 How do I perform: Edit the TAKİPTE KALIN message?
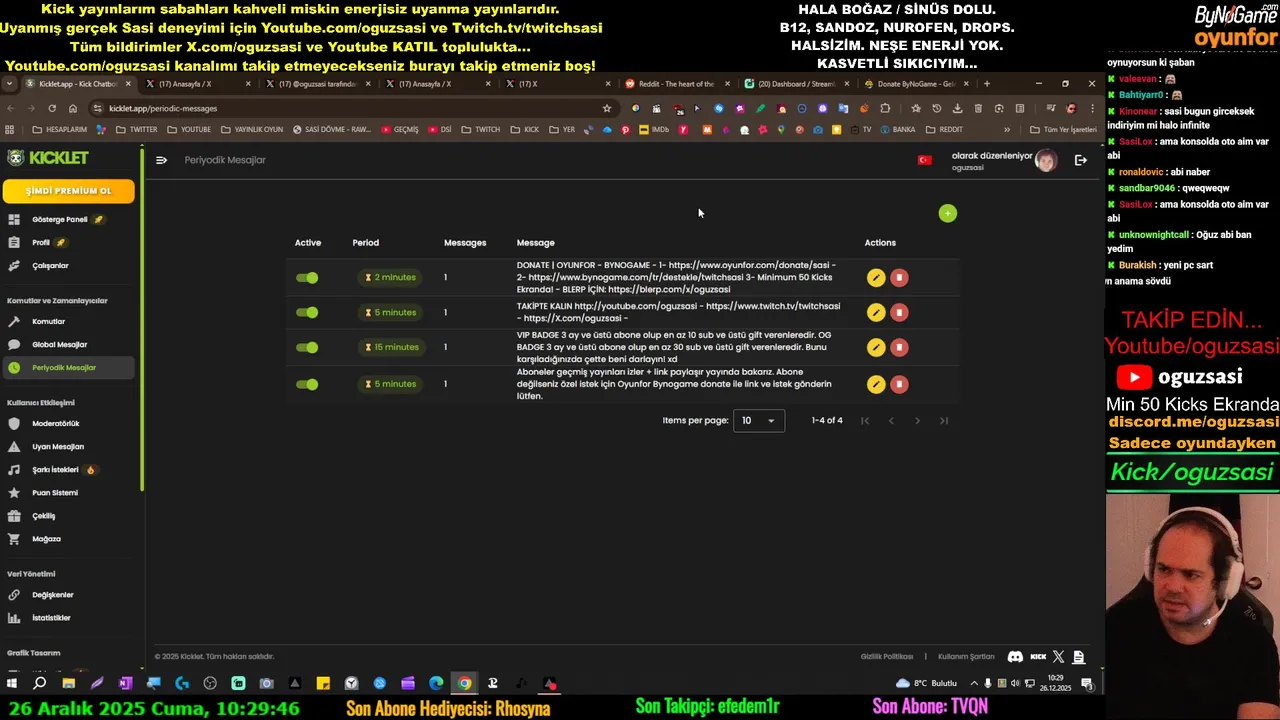876,313
